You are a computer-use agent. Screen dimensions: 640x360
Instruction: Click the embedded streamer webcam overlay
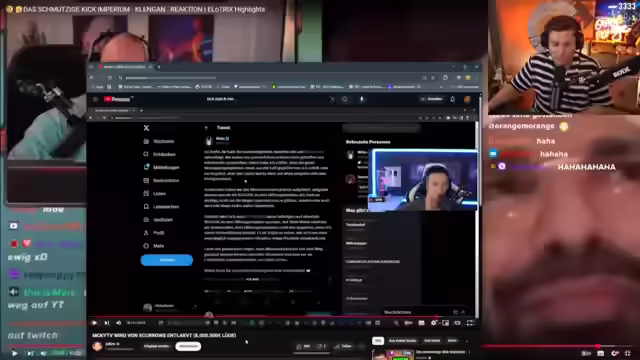point(424,180)
